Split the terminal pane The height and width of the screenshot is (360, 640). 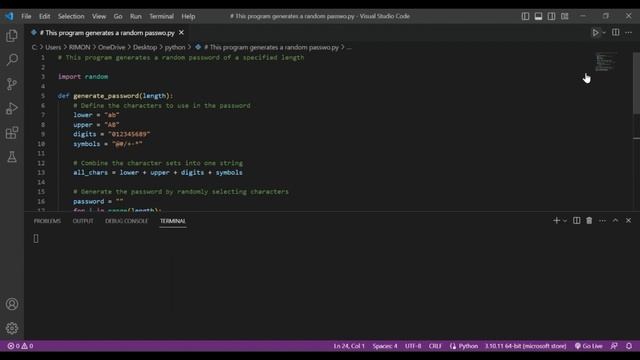pyautogui.click(x=576, y=220)
